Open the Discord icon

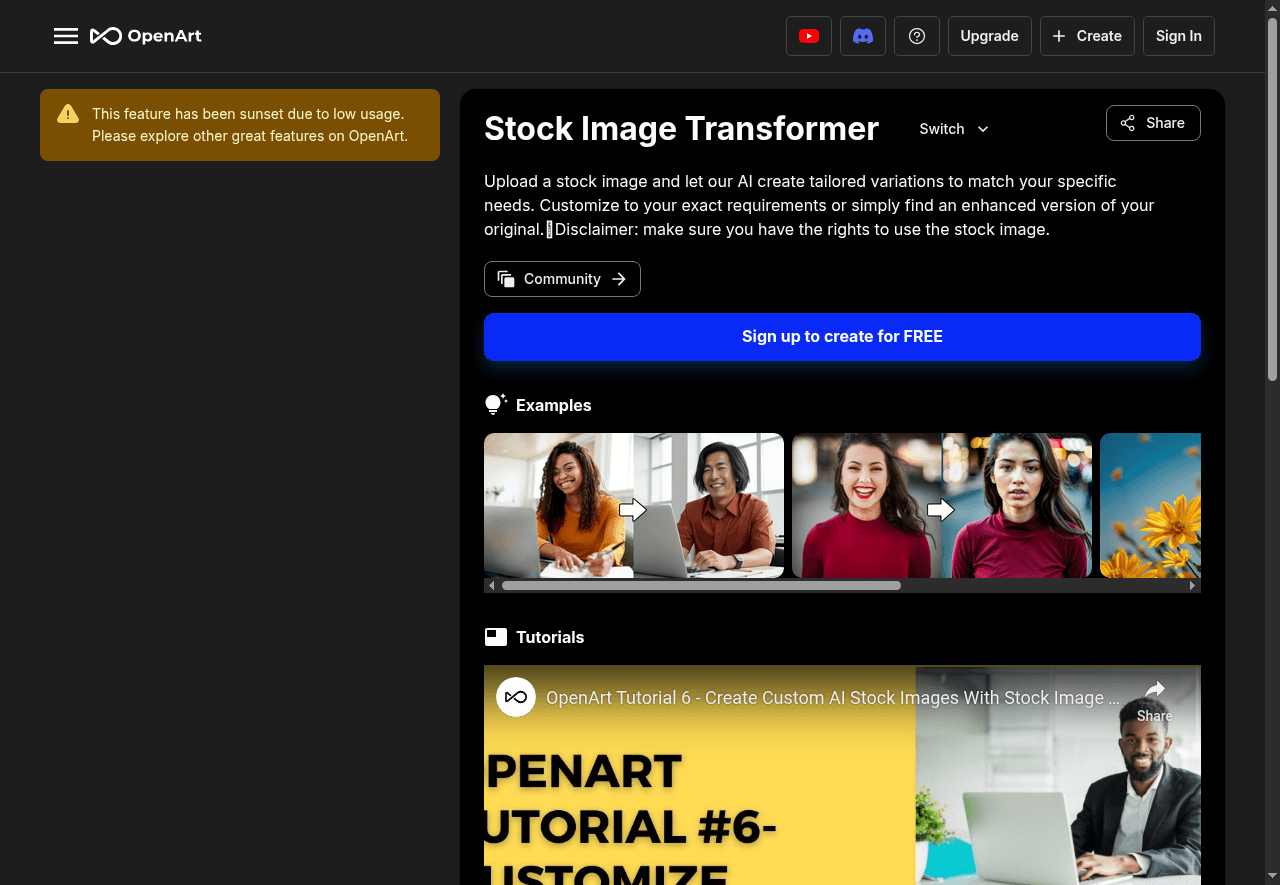pos(862,35)
